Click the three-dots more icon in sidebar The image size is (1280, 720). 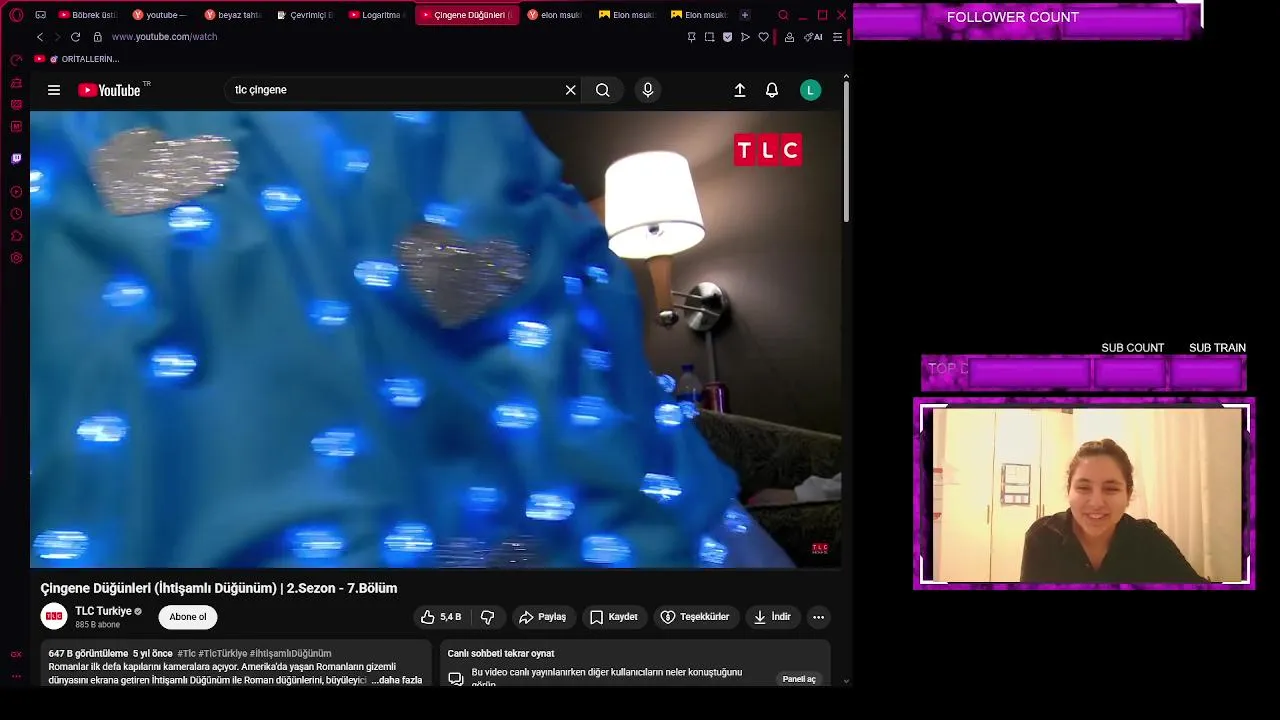(16, 677)
